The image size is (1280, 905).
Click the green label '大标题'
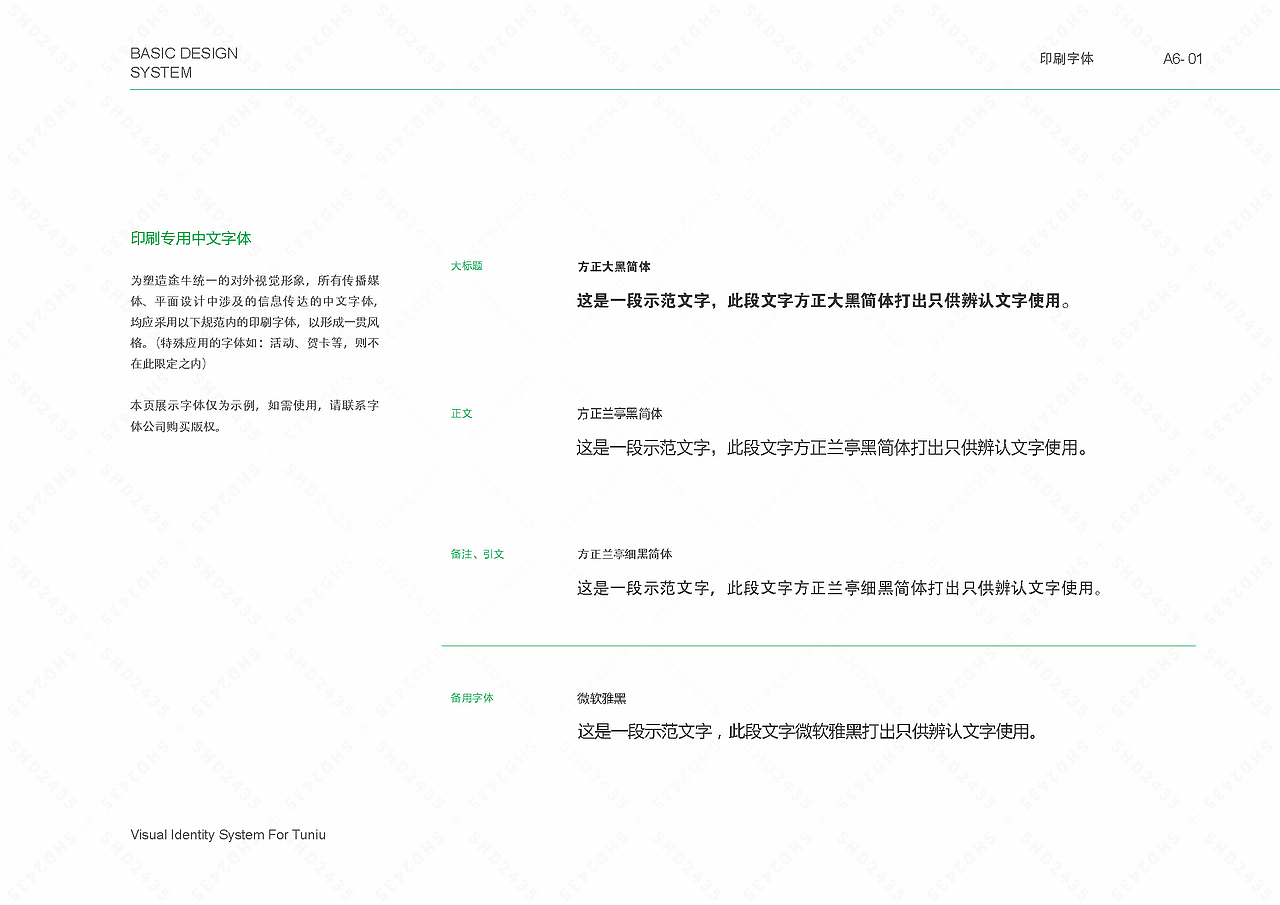click(x=466, y=266)
